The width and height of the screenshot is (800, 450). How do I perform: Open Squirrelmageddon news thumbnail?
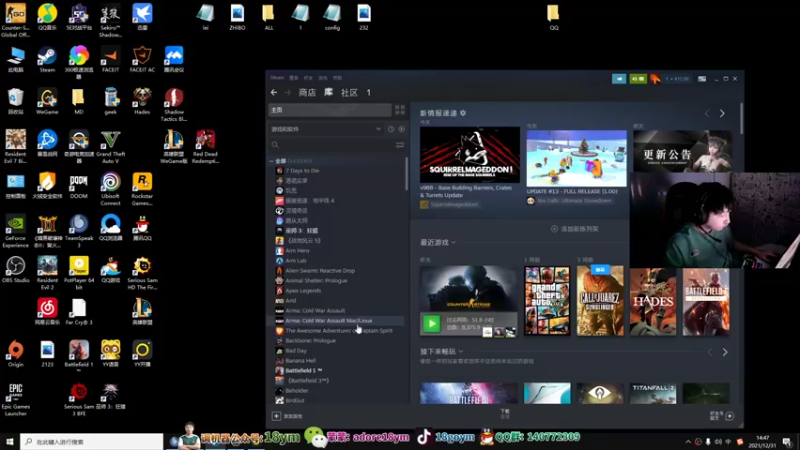[x=469, y=155]
